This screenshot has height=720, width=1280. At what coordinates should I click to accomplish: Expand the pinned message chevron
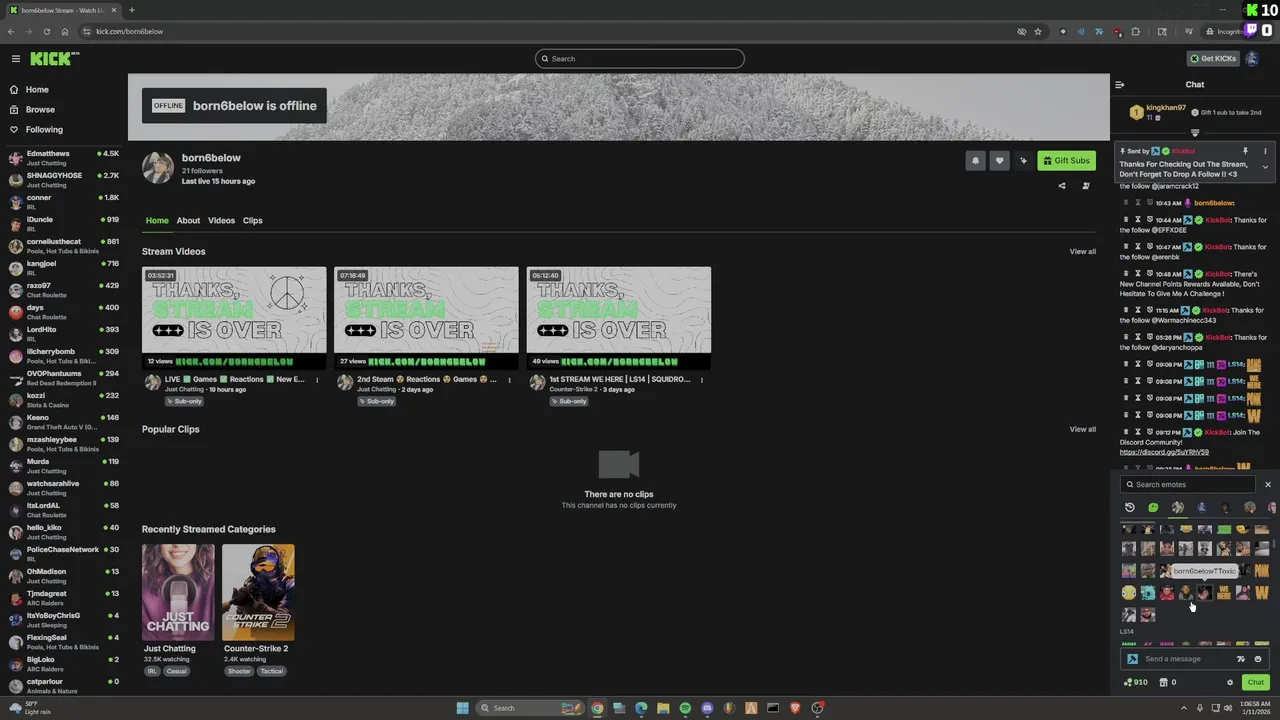[1265, 168]
